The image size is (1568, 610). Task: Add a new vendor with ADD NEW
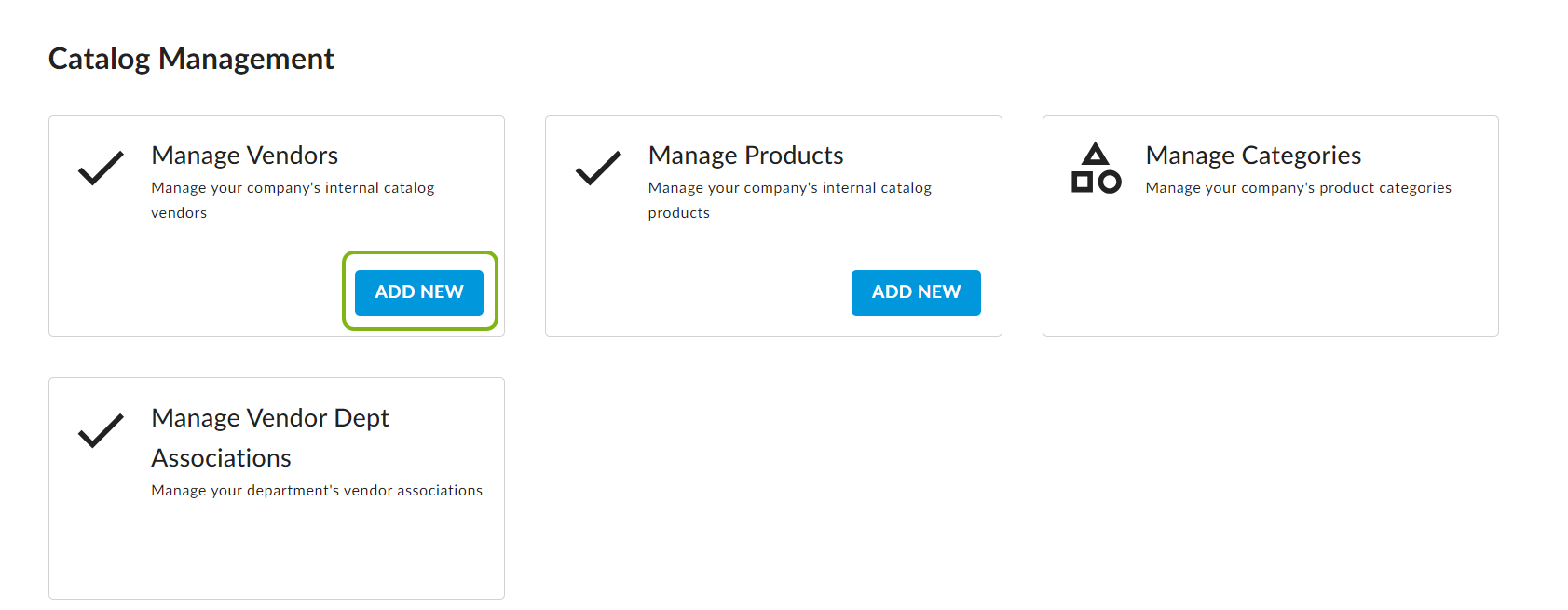click(x=419, y=292)
